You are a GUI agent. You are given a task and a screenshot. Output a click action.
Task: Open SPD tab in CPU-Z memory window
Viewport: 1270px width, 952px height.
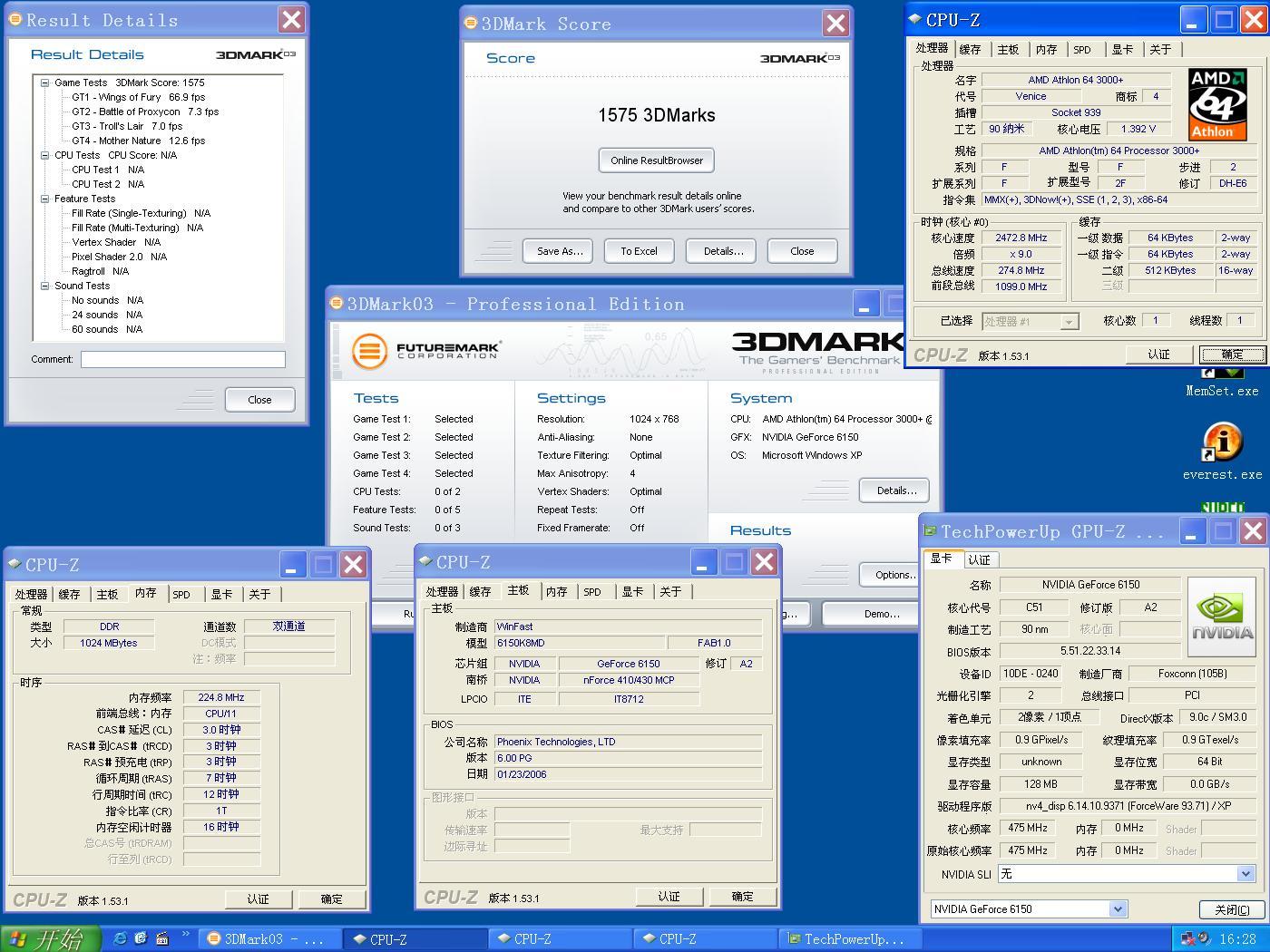point(181,595)
